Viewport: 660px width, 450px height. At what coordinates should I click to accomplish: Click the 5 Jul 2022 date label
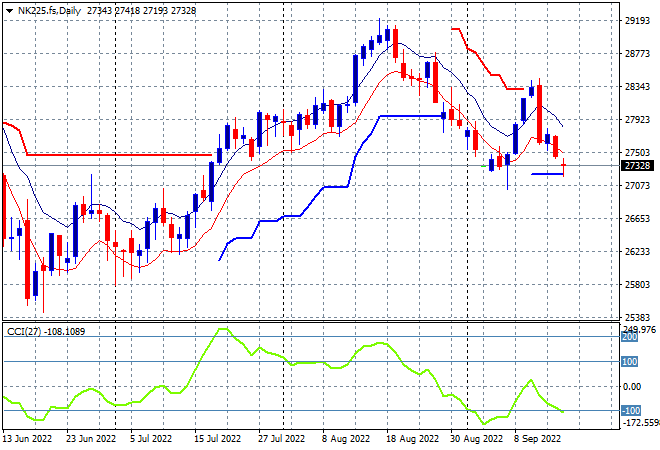pyautogui.click(x=151, y=439)
